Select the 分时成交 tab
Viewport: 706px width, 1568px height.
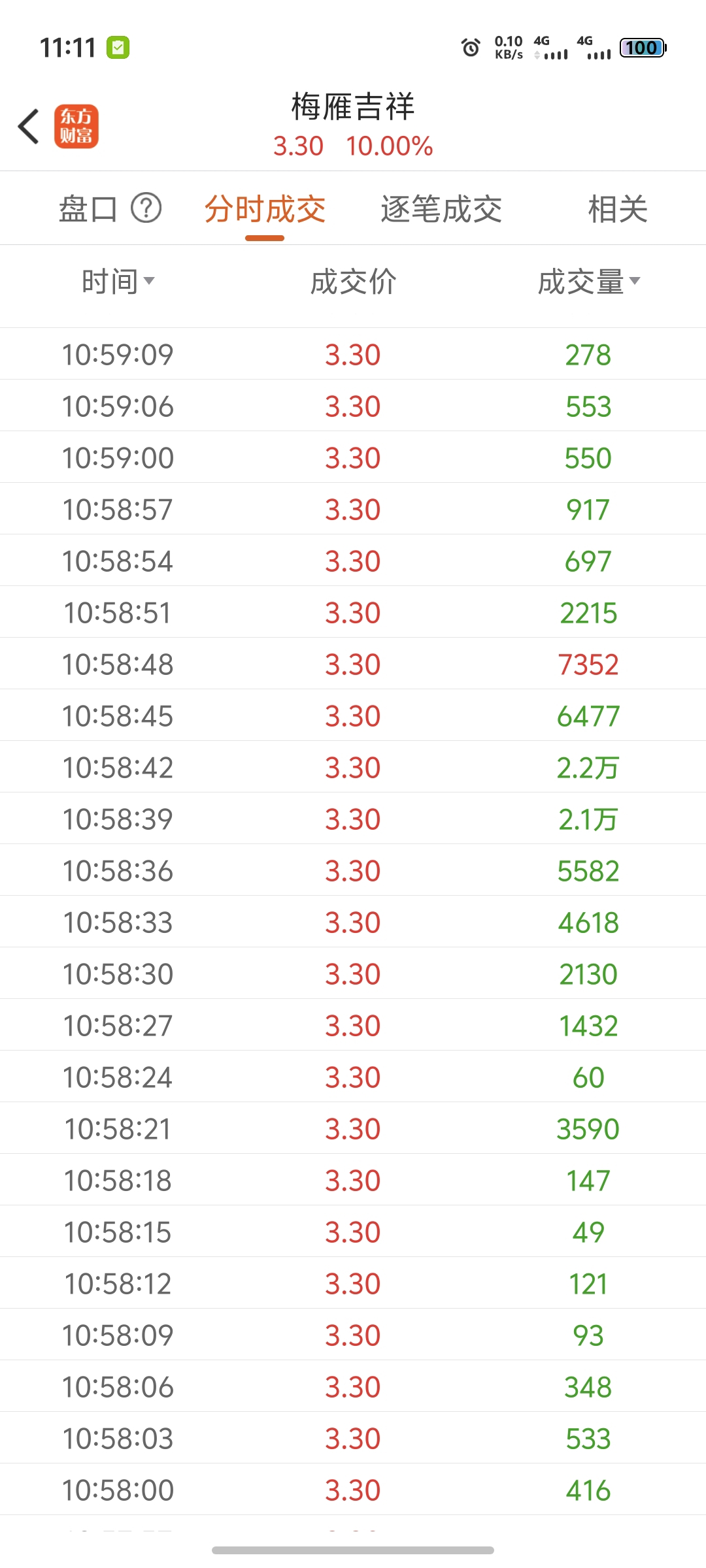click(265, 209)
